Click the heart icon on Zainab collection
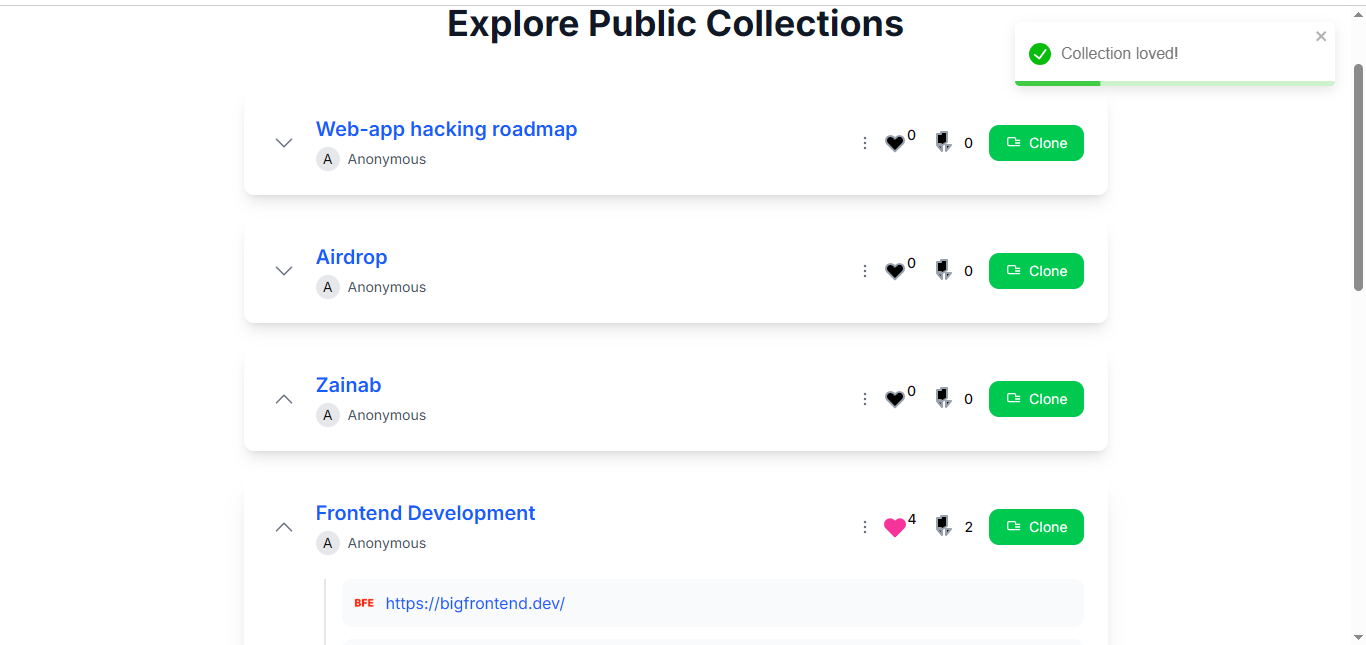Screen dimensions: 1366x645 (x=895, y=399)
